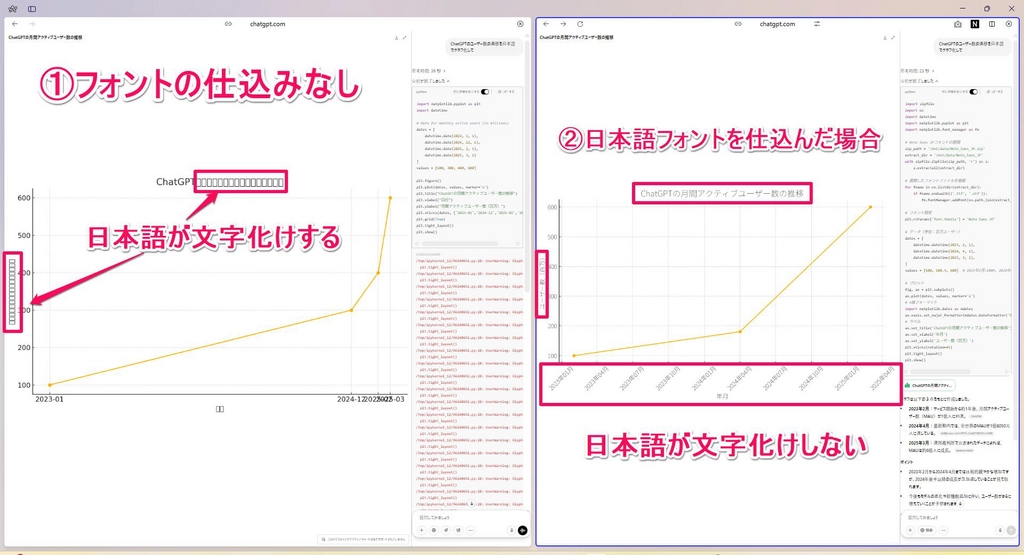Expand the thinking time in the left pane
Screen dimensions: 1024x555
[x=428, y=71]
